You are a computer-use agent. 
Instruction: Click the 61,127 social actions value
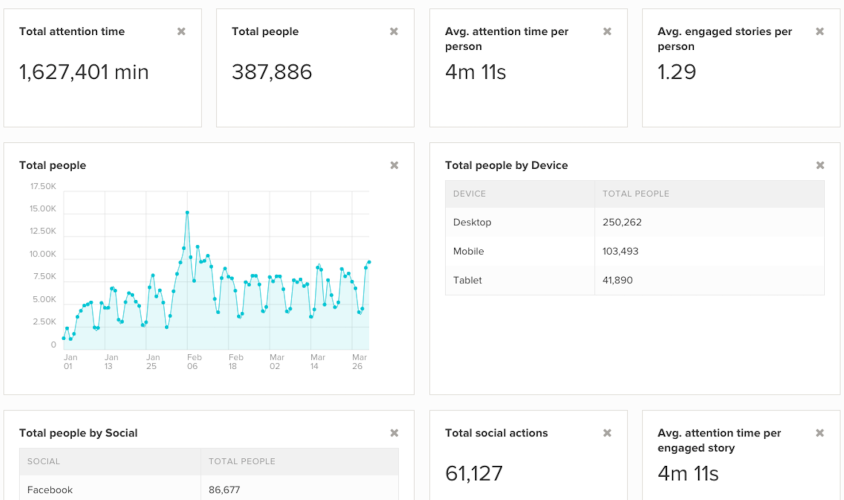(x=474, y=474)
